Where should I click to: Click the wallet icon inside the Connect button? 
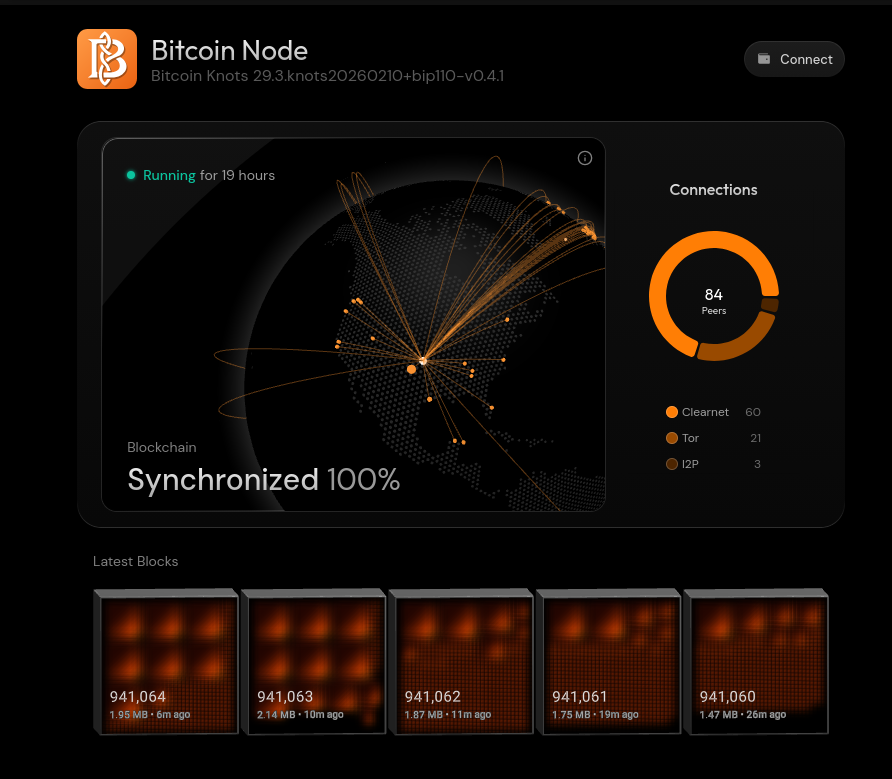tap(764, 59)
